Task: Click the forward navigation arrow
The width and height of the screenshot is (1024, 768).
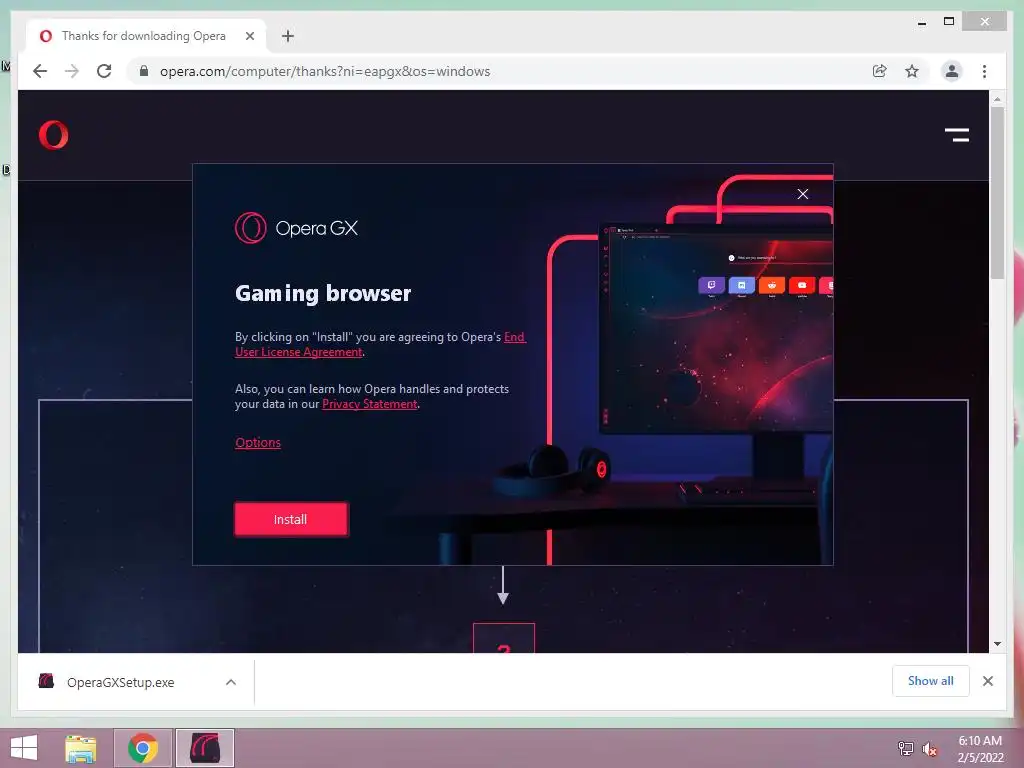Action: 72,71
